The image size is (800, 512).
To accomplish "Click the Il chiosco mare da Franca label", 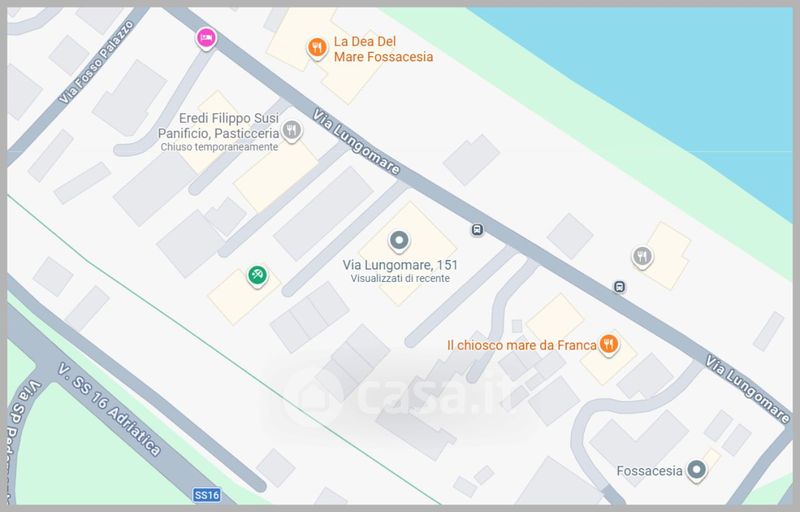I will tap(521, 345).
